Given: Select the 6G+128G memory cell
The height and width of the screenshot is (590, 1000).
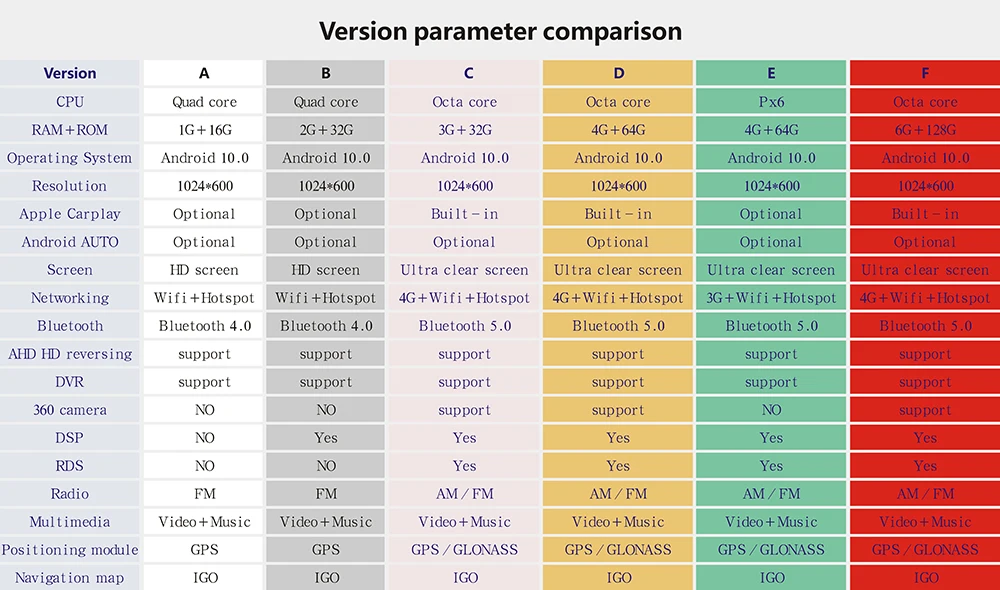Looking at the screenshot, I should click(x=925, y=130).
